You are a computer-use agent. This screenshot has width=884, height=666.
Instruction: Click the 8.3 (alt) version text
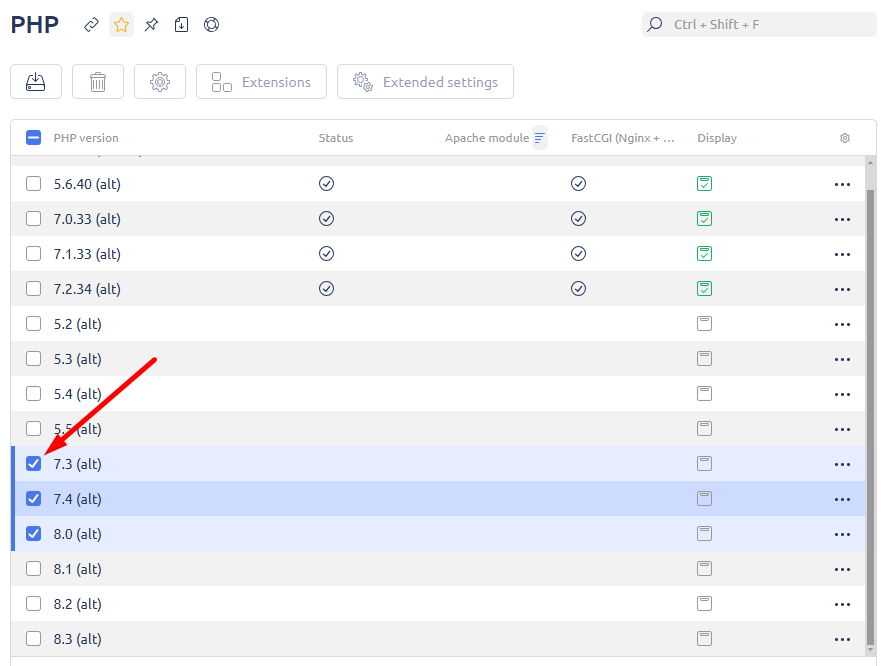click(x=77, y=638)
